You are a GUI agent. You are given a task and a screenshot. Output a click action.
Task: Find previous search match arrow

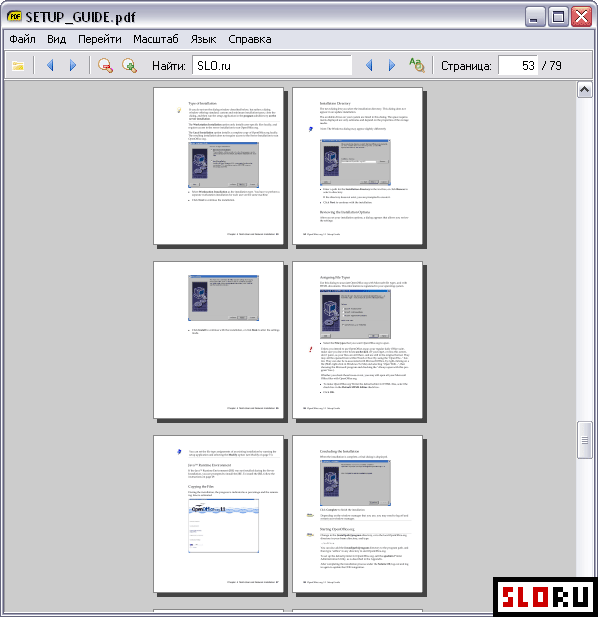point(369,65)
